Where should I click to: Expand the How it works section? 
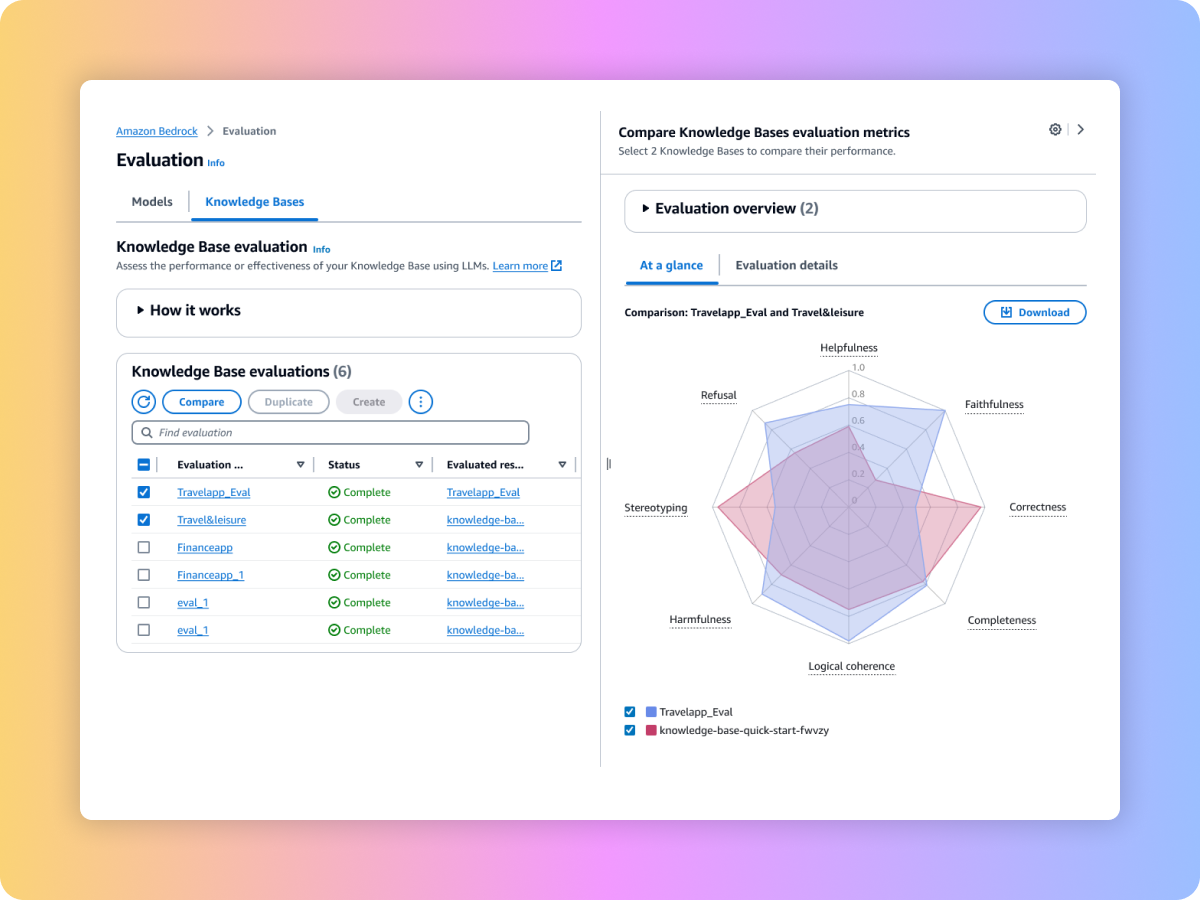pyautogui.click(x=141, y=311)
